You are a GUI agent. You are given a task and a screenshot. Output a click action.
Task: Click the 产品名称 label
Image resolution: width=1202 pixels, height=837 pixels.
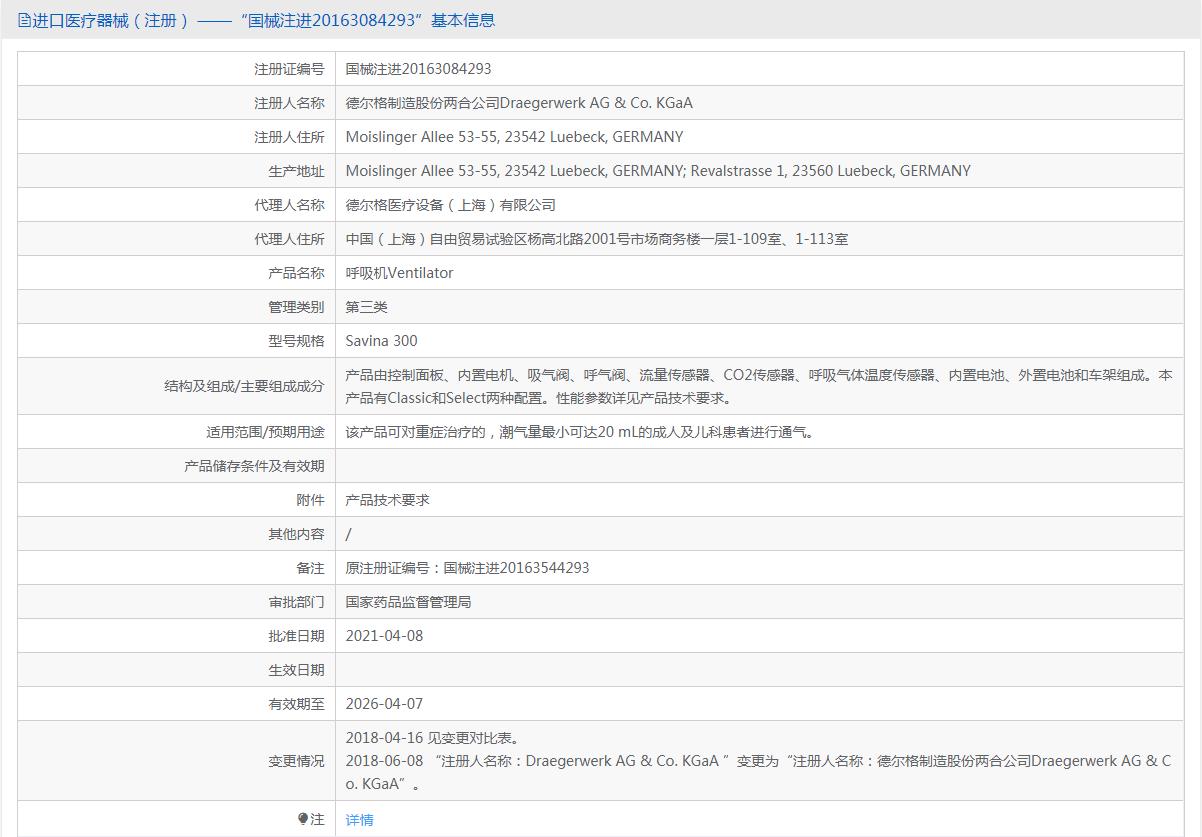(x=297, y=273)
